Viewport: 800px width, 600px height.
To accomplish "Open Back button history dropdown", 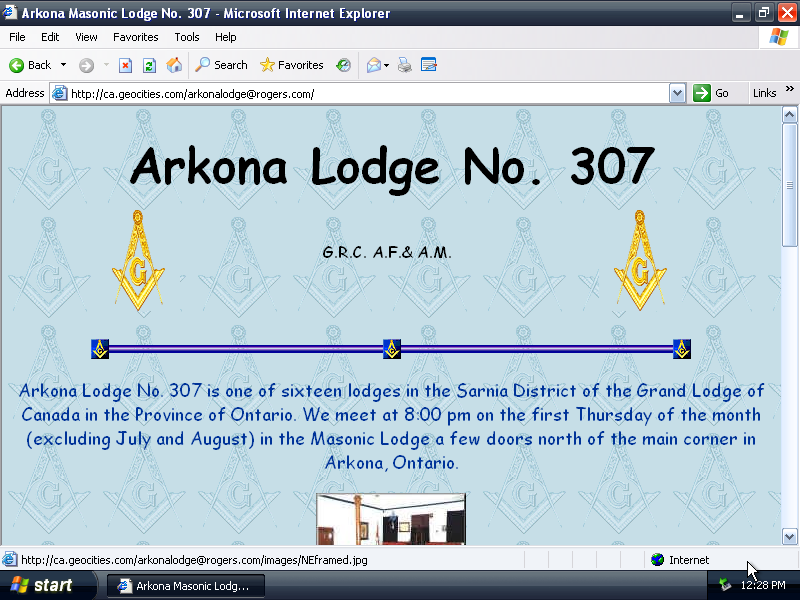I will click(63, 65).
